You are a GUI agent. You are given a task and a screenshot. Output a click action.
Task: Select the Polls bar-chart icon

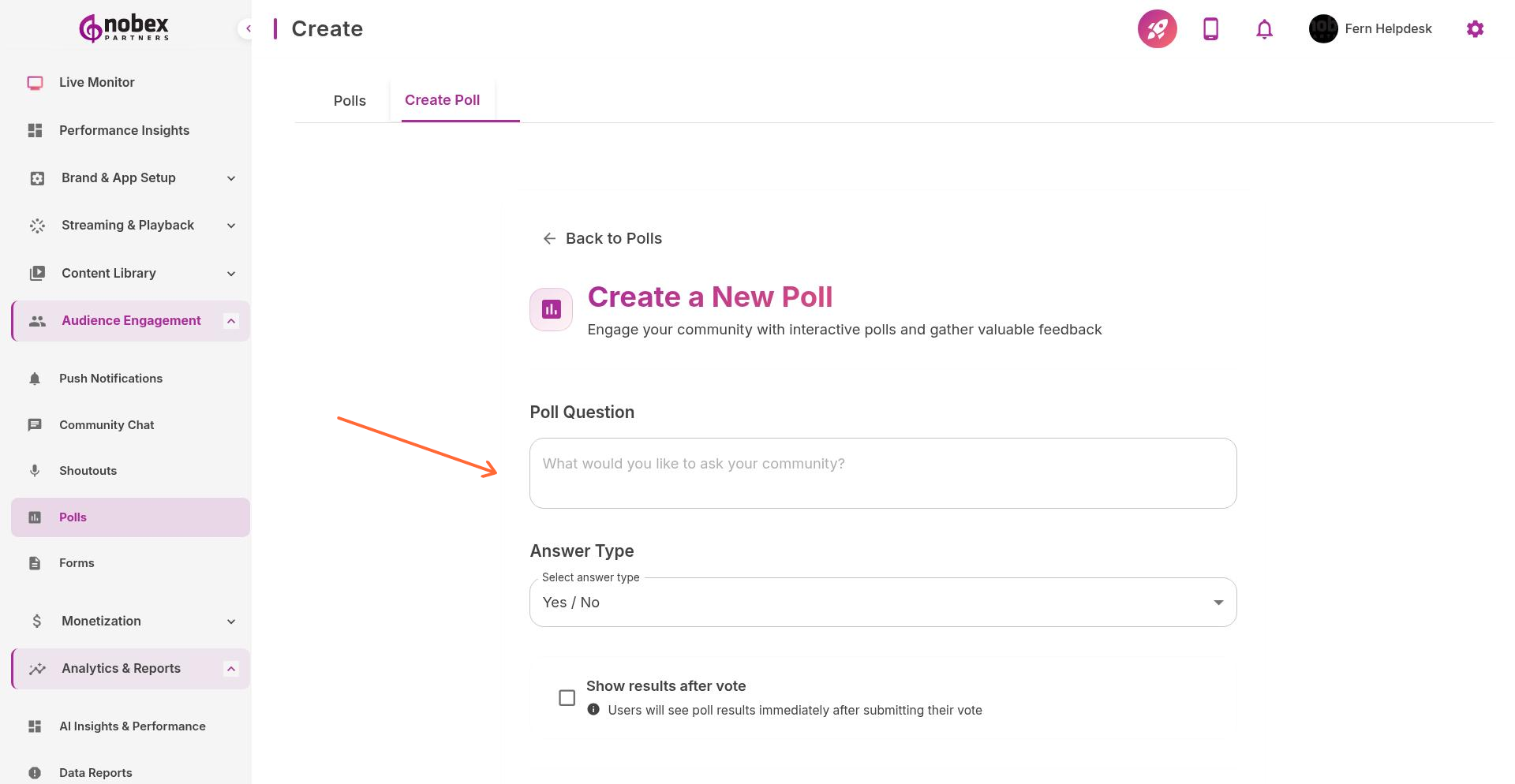[35, 517]
